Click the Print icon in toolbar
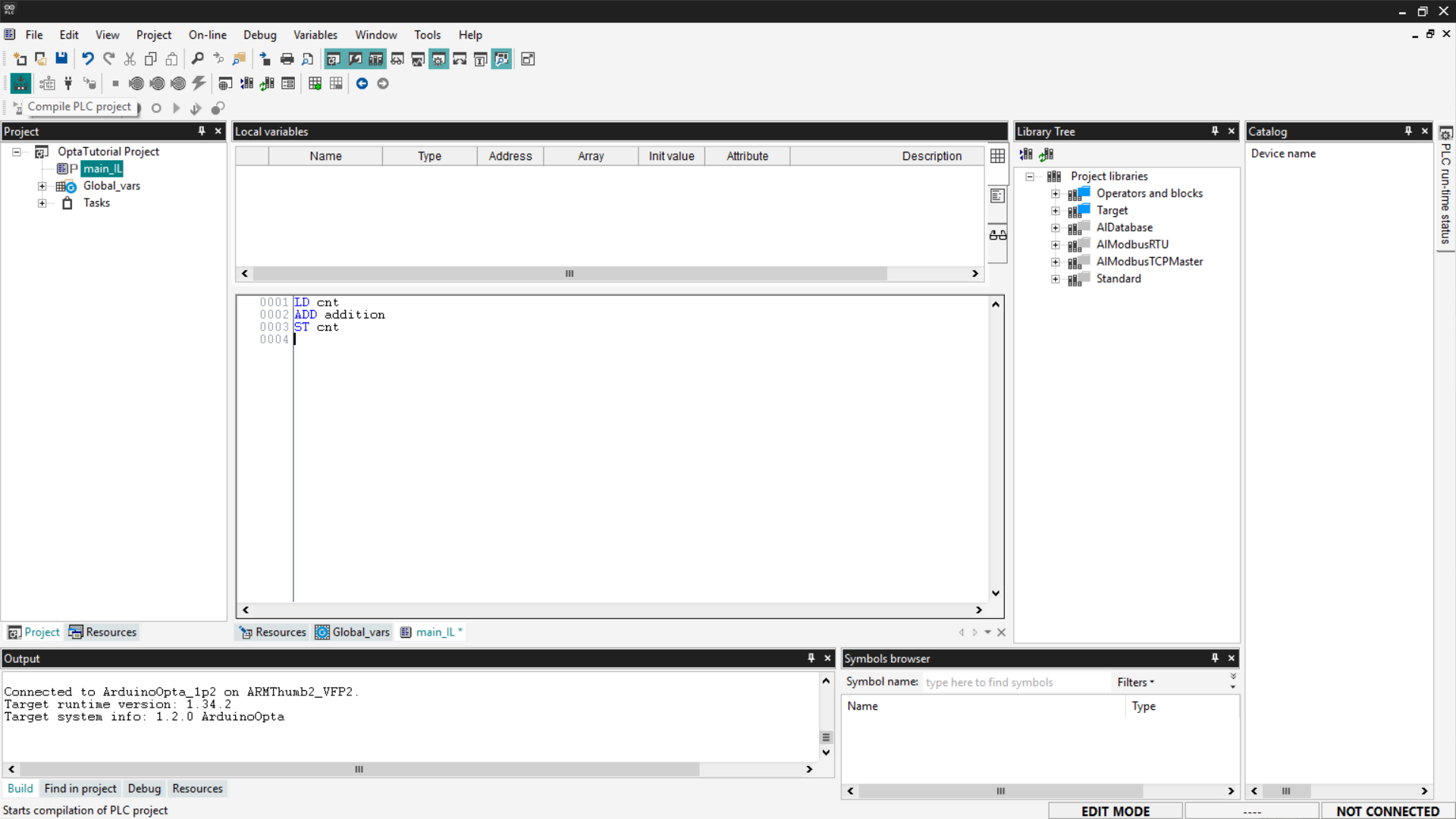This screenshot has height=819, width=1456. pos(287,59)
